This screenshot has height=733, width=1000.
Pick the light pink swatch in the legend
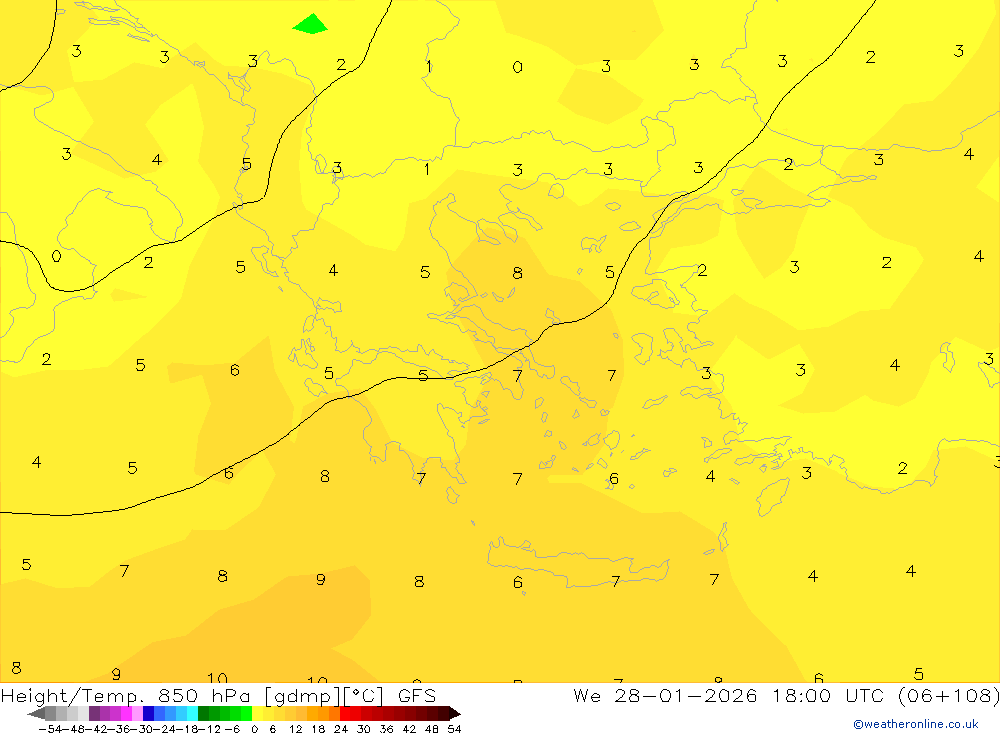coord(137,714)
